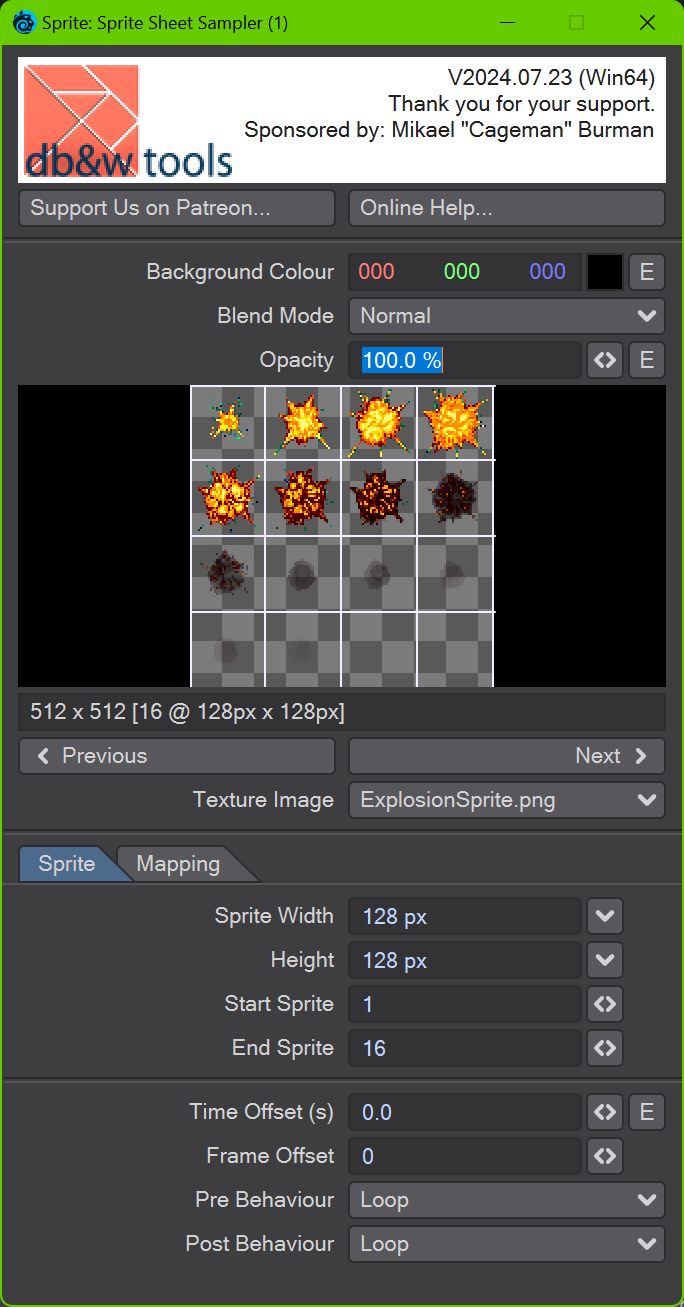This screenshot has height=1307, width=684.
Task: Click the Sprite Width input field
Action: (x=465, y=916)
